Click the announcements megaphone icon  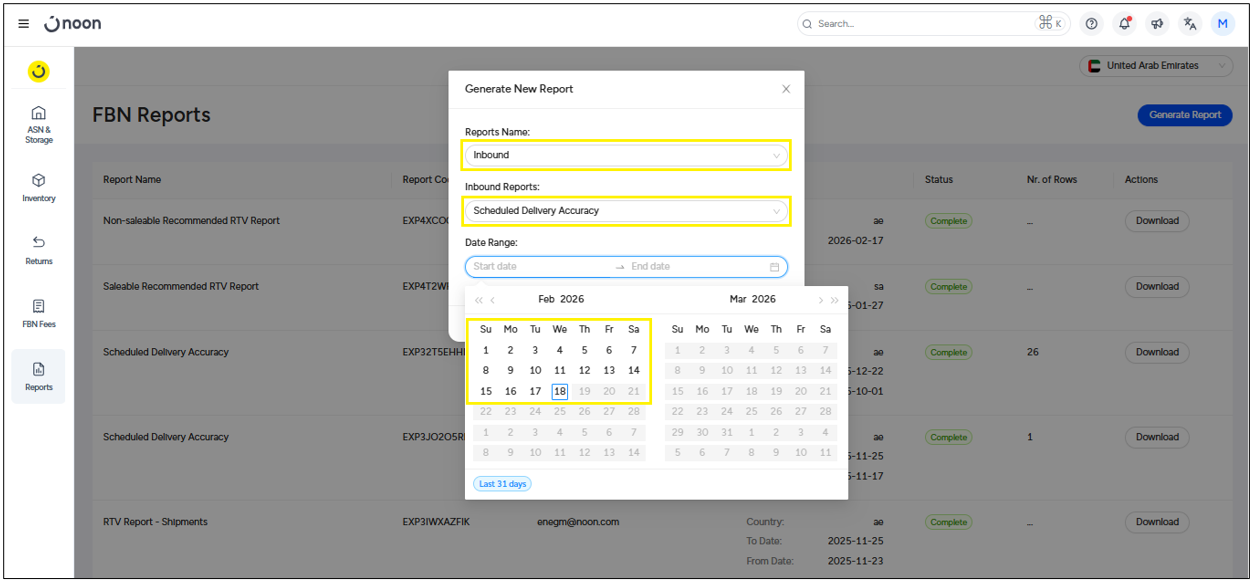(1157, 24)
